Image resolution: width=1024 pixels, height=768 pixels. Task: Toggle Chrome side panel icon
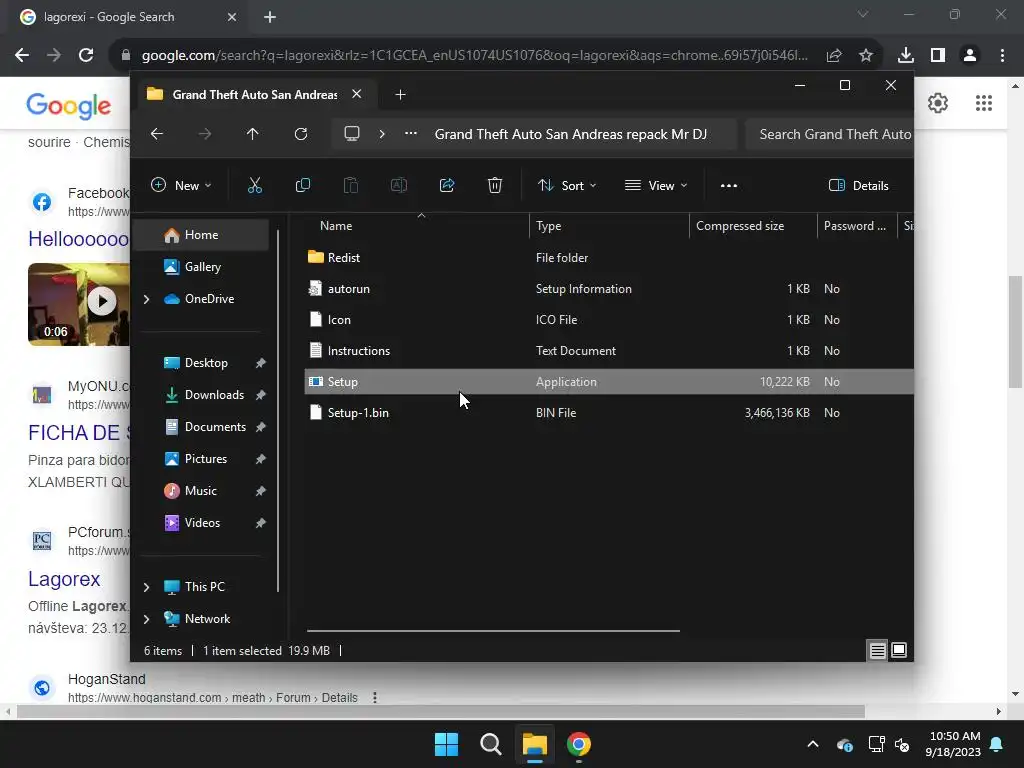[938, 56]
